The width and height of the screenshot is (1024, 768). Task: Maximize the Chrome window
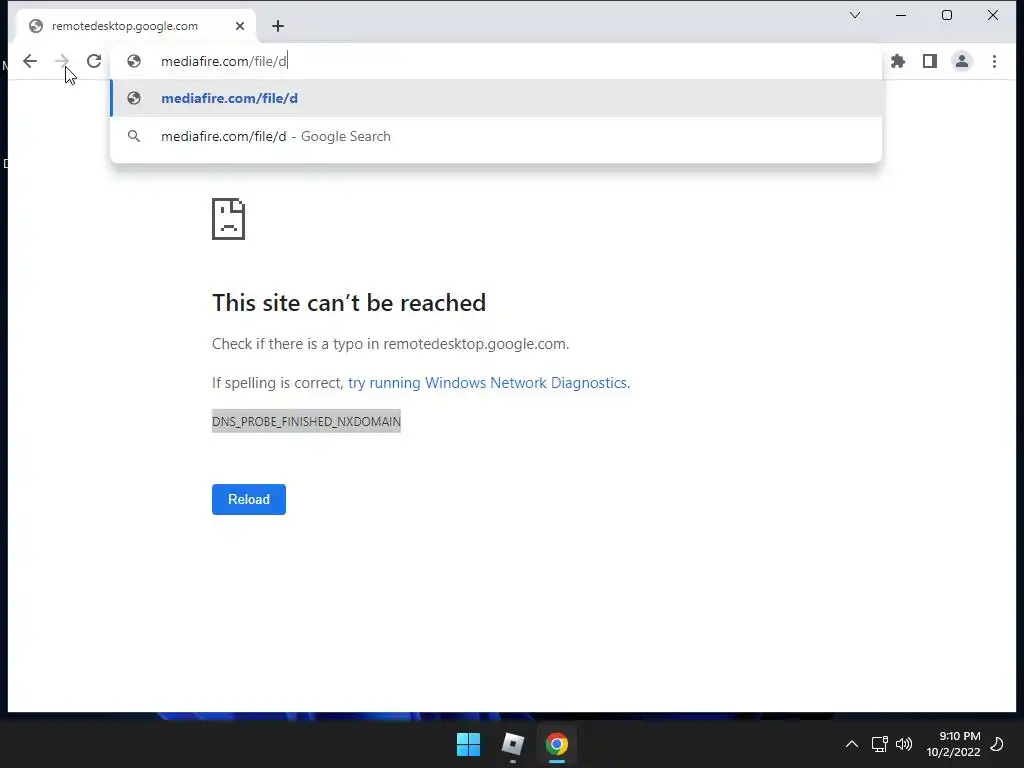[x=947, y=15]
